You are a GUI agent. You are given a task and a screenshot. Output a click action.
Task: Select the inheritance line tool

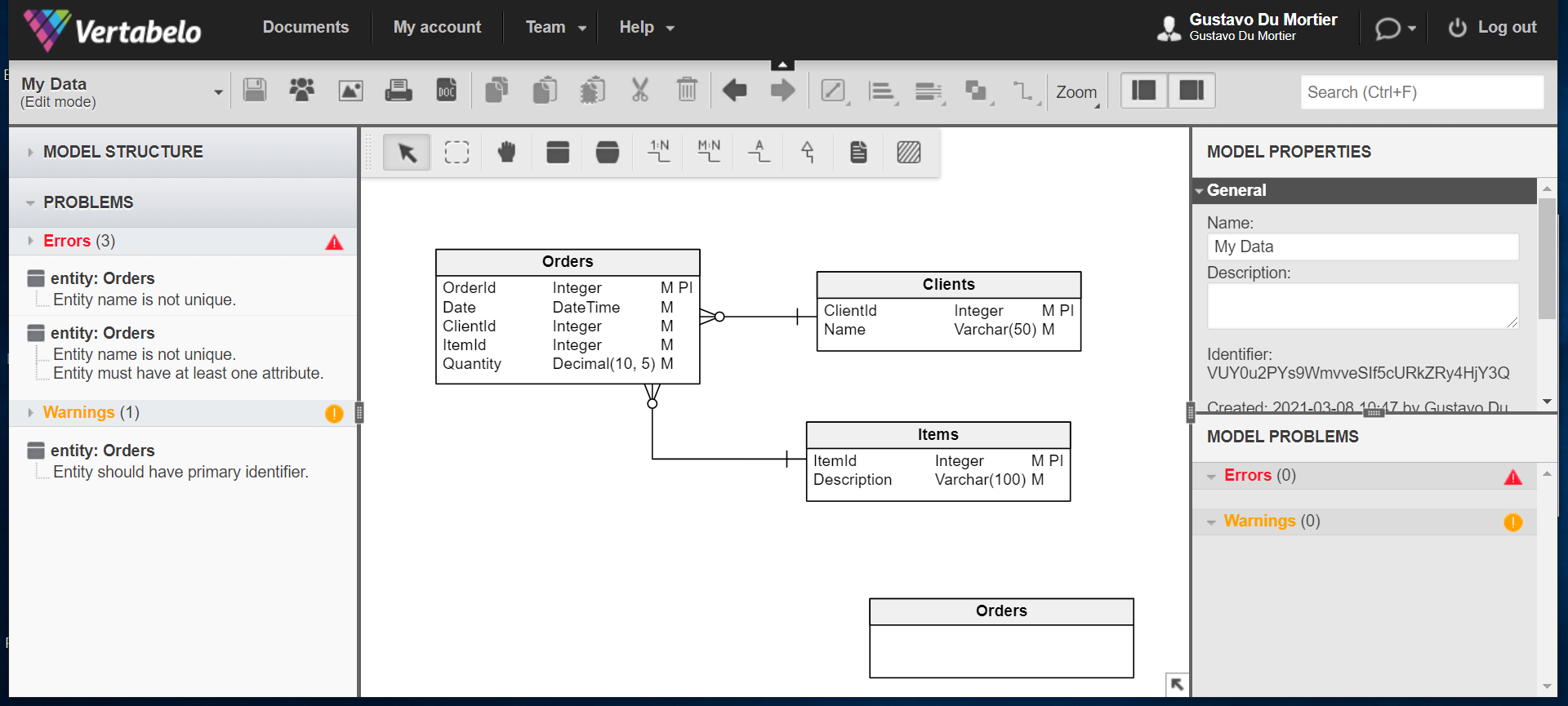[x=759, y=151]
